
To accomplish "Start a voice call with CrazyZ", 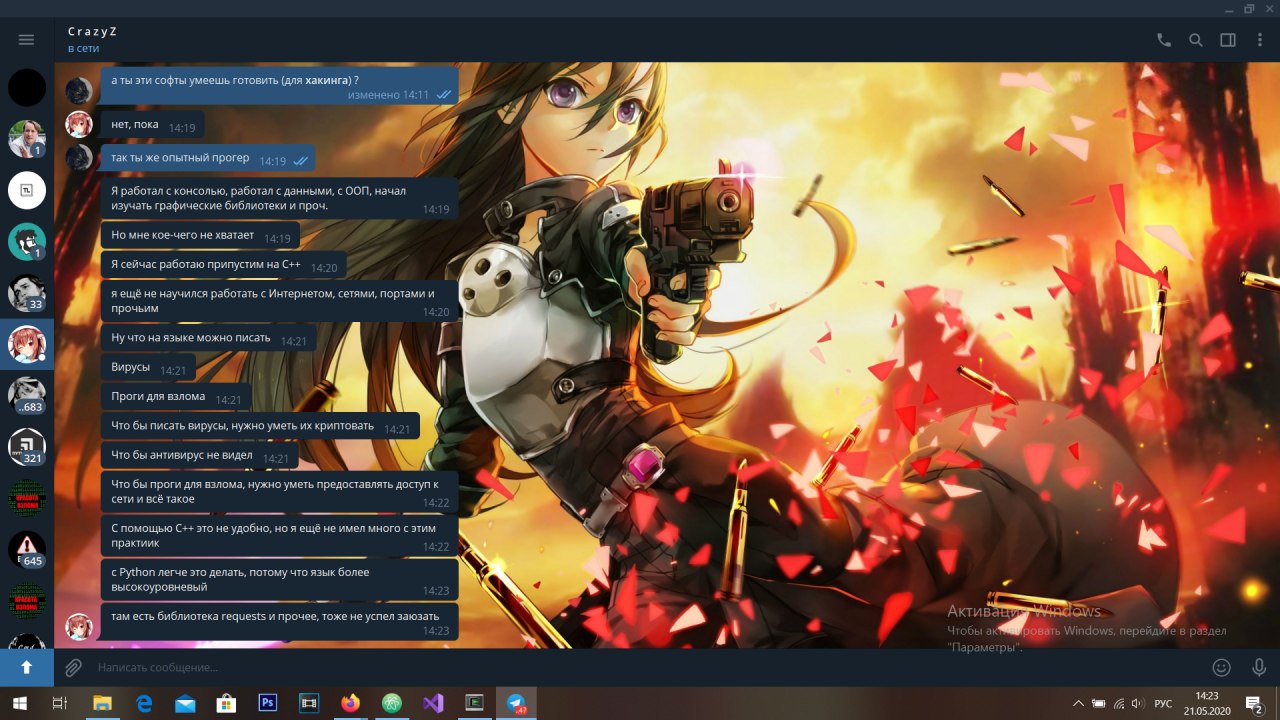I will (1163, 40).
